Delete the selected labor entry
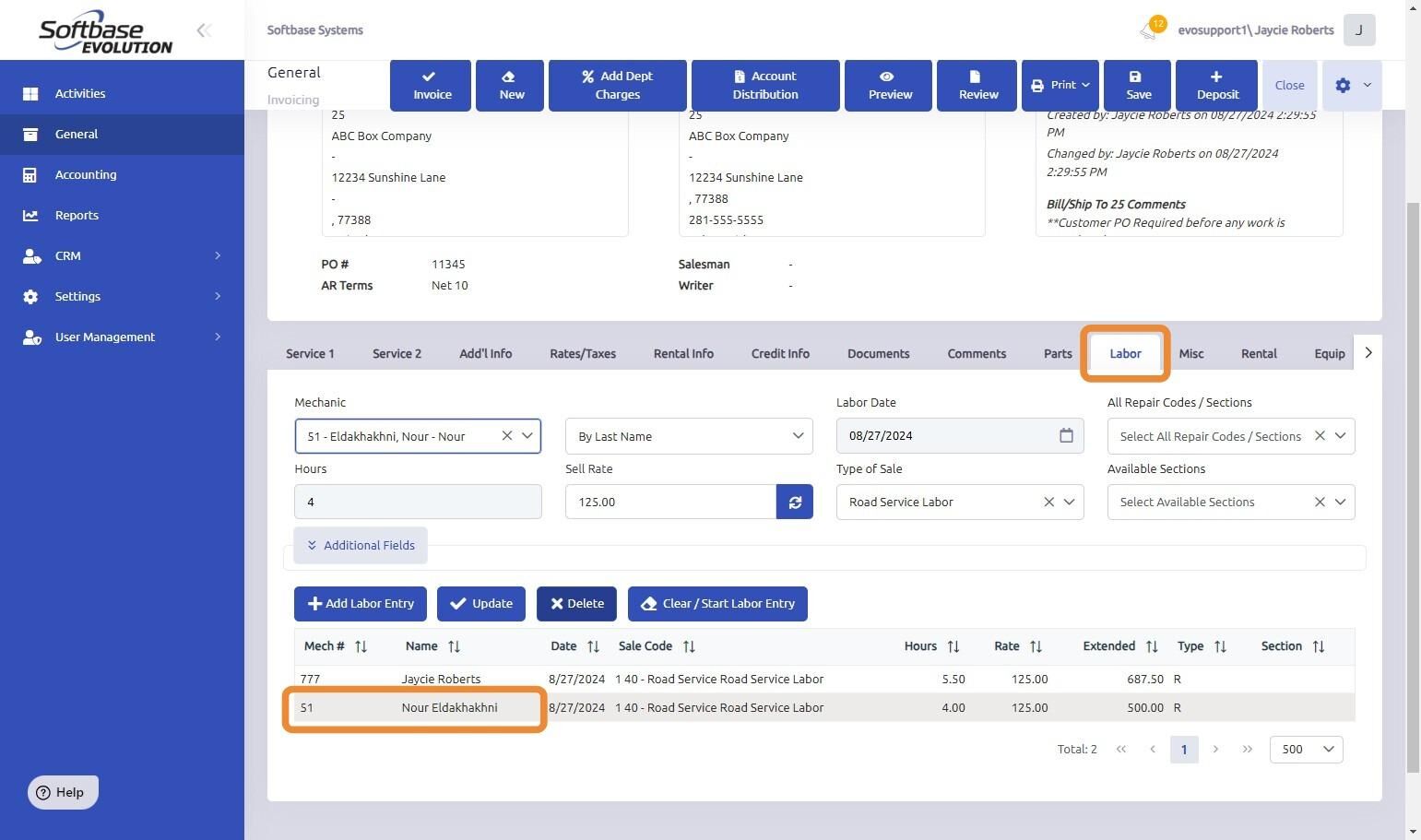1421x840 pixels. coord(576,603)
